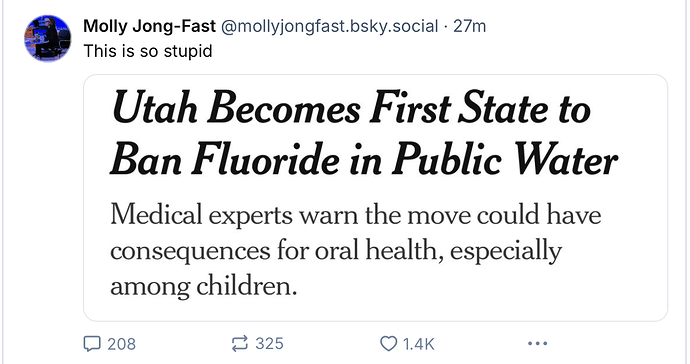This screenshot has width=690, height=364.
Task: Click the 325 repost count
Action: [x=269, y=344]
